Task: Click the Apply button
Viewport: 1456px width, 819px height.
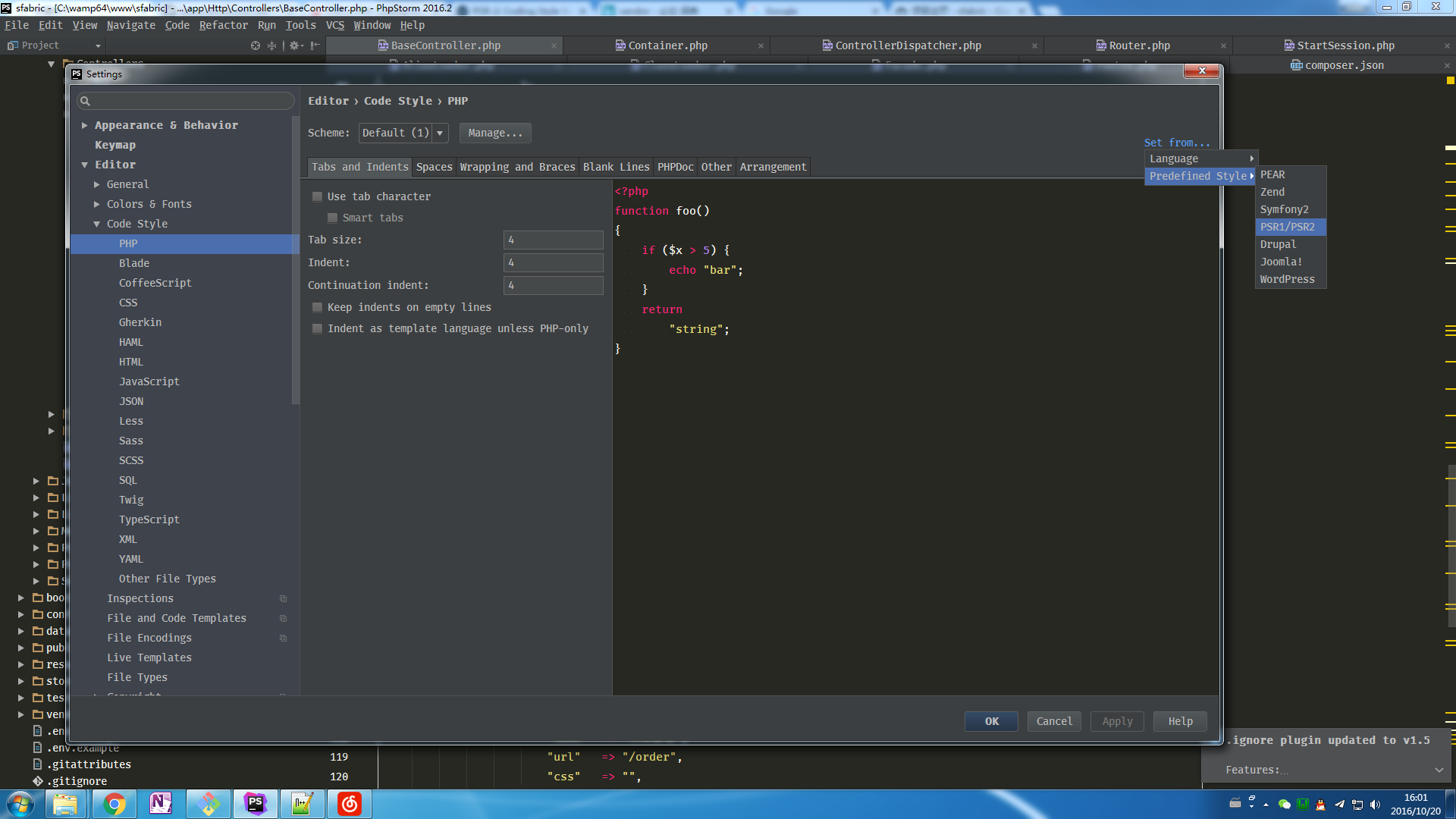Action: click(1117, 721)
